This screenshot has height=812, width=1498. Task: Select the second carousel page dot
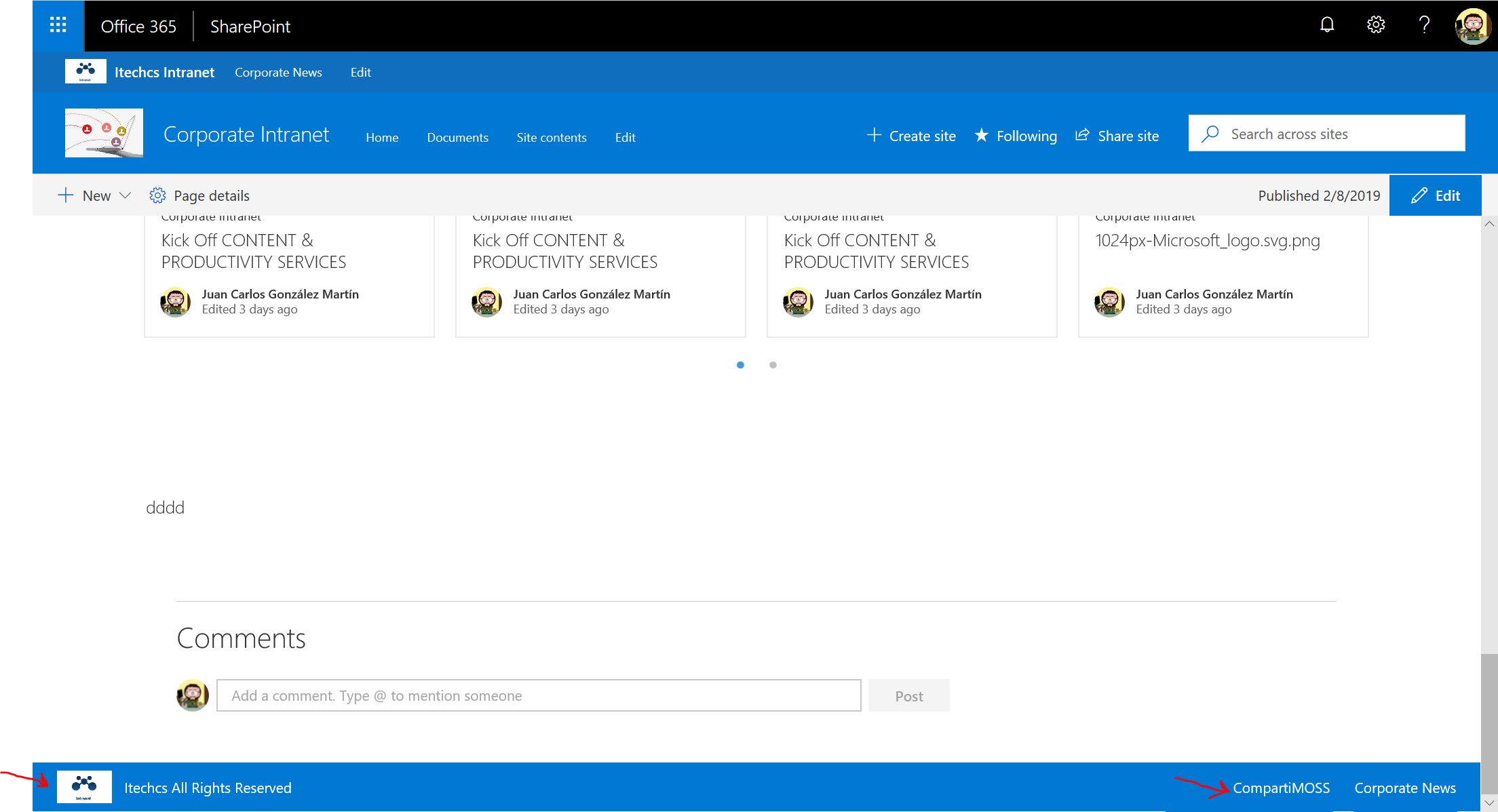(x=773, y=365)
